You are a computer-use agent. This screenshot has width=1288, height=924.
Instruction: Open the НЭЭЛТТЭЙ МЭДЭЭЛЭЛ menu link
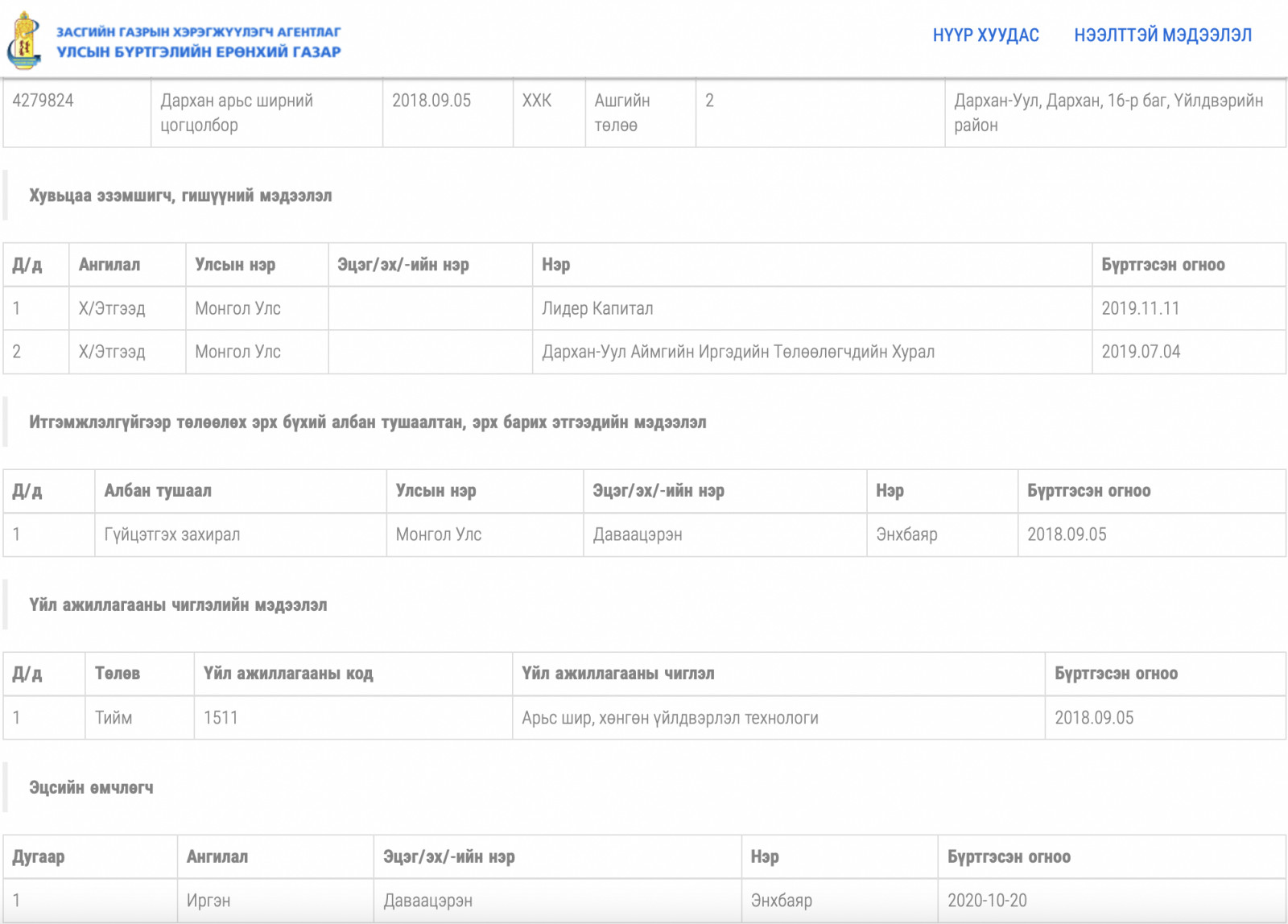(x=1162, y=35)
